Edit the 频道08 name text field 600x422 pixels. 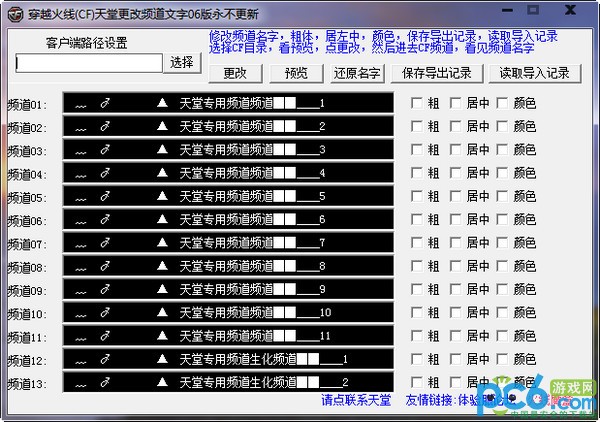tap(228, 266)
